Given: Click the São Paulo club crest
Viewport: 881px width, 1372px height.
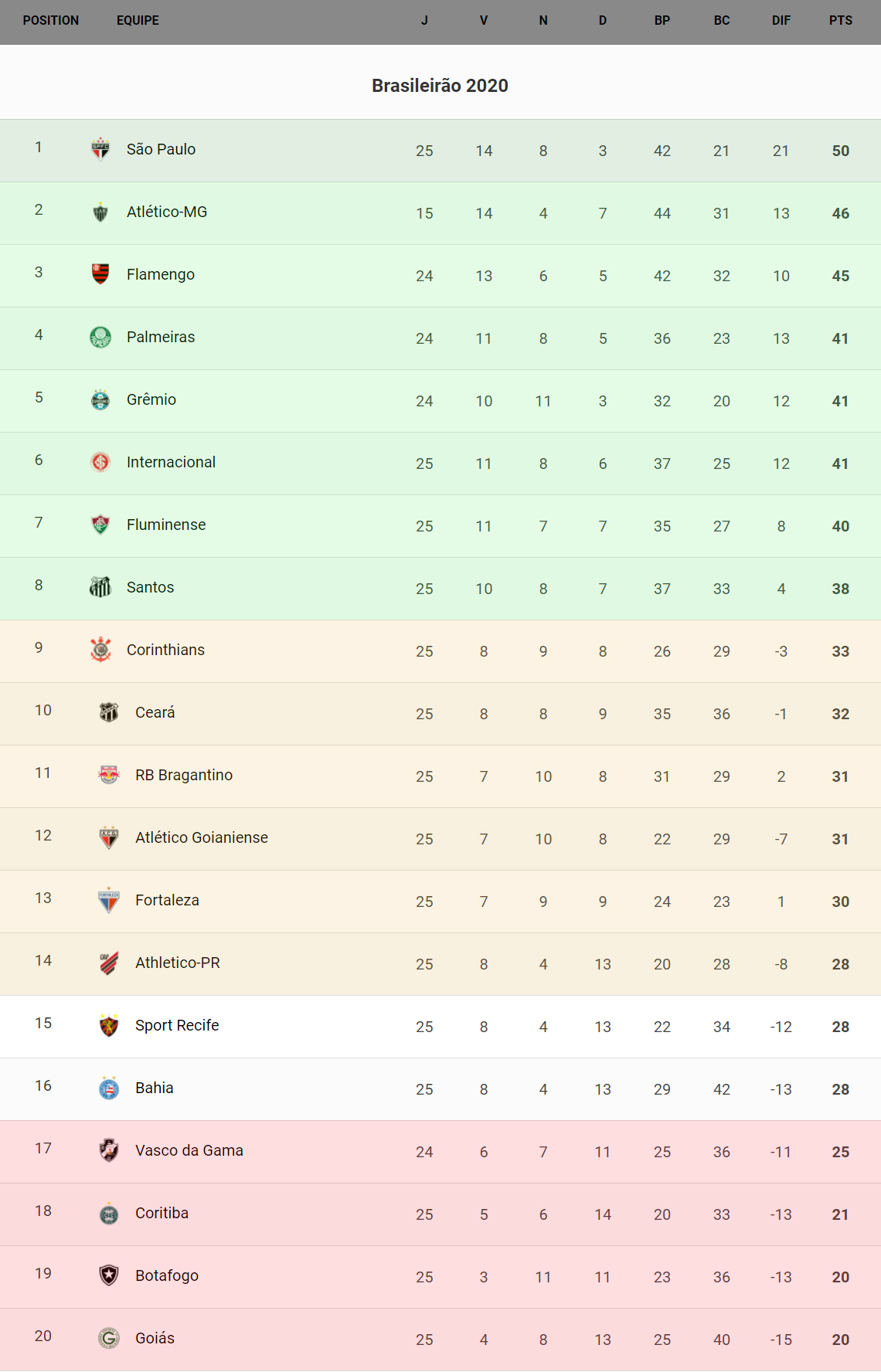Looking at the screenshot, I should (x=100, y=149).
